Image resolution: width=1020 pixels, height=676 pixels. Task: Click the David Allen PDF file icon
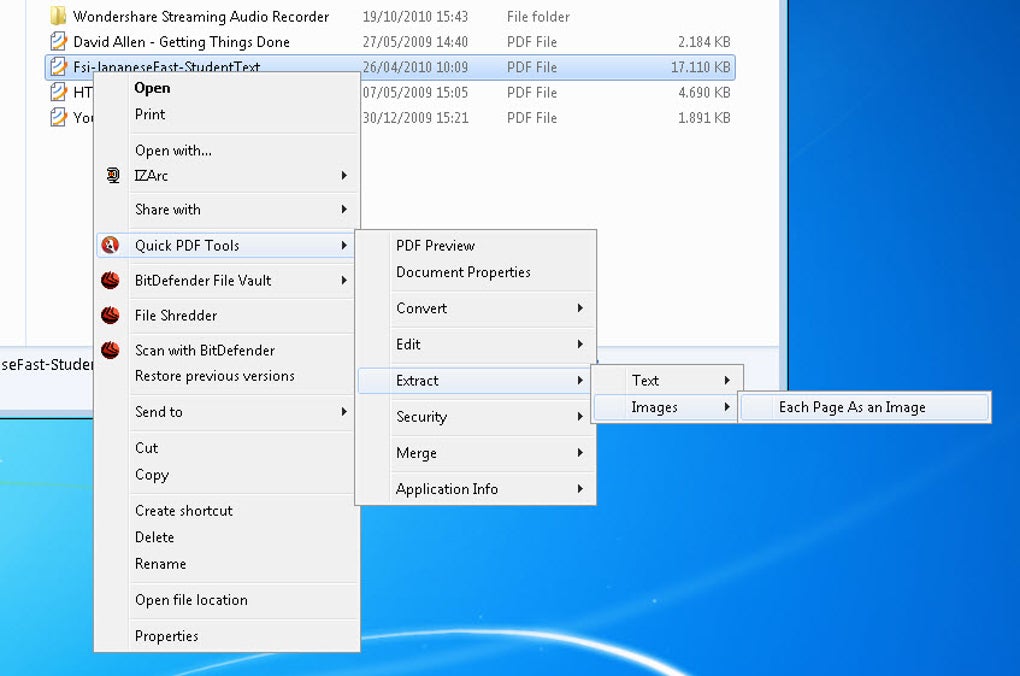pyautogui.click(x=58, y=42)
